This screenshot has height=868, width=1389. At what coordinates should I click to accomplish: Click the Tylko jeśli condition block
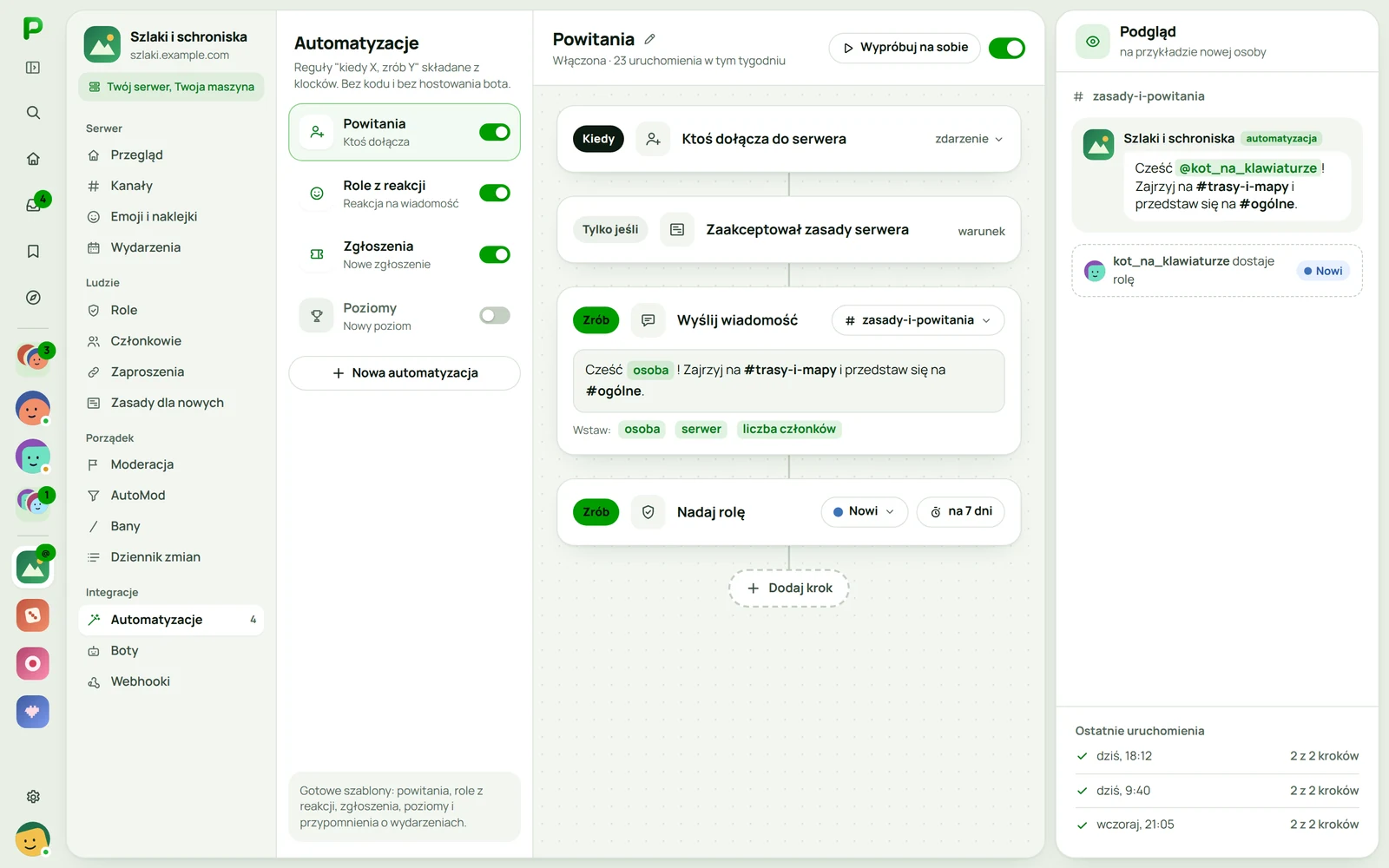click(x=789, y=230)
